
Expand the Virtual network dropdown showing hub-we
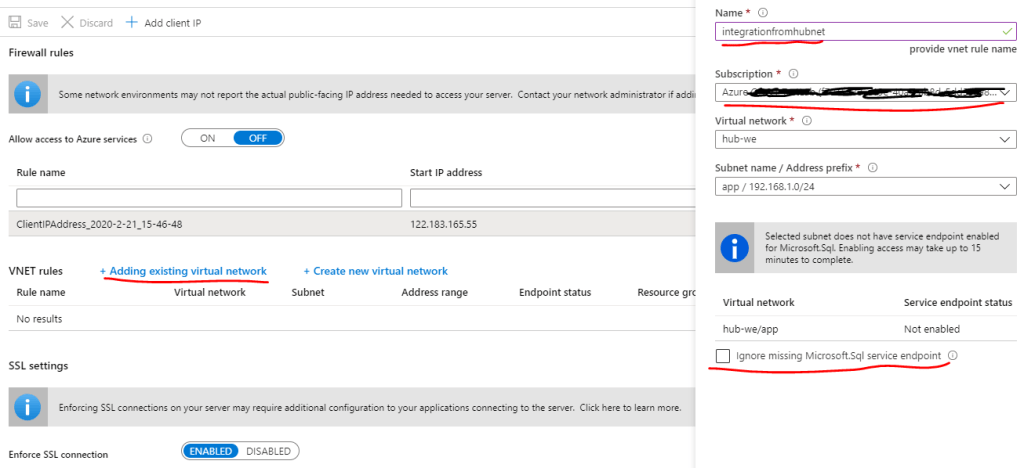[866, 140]
